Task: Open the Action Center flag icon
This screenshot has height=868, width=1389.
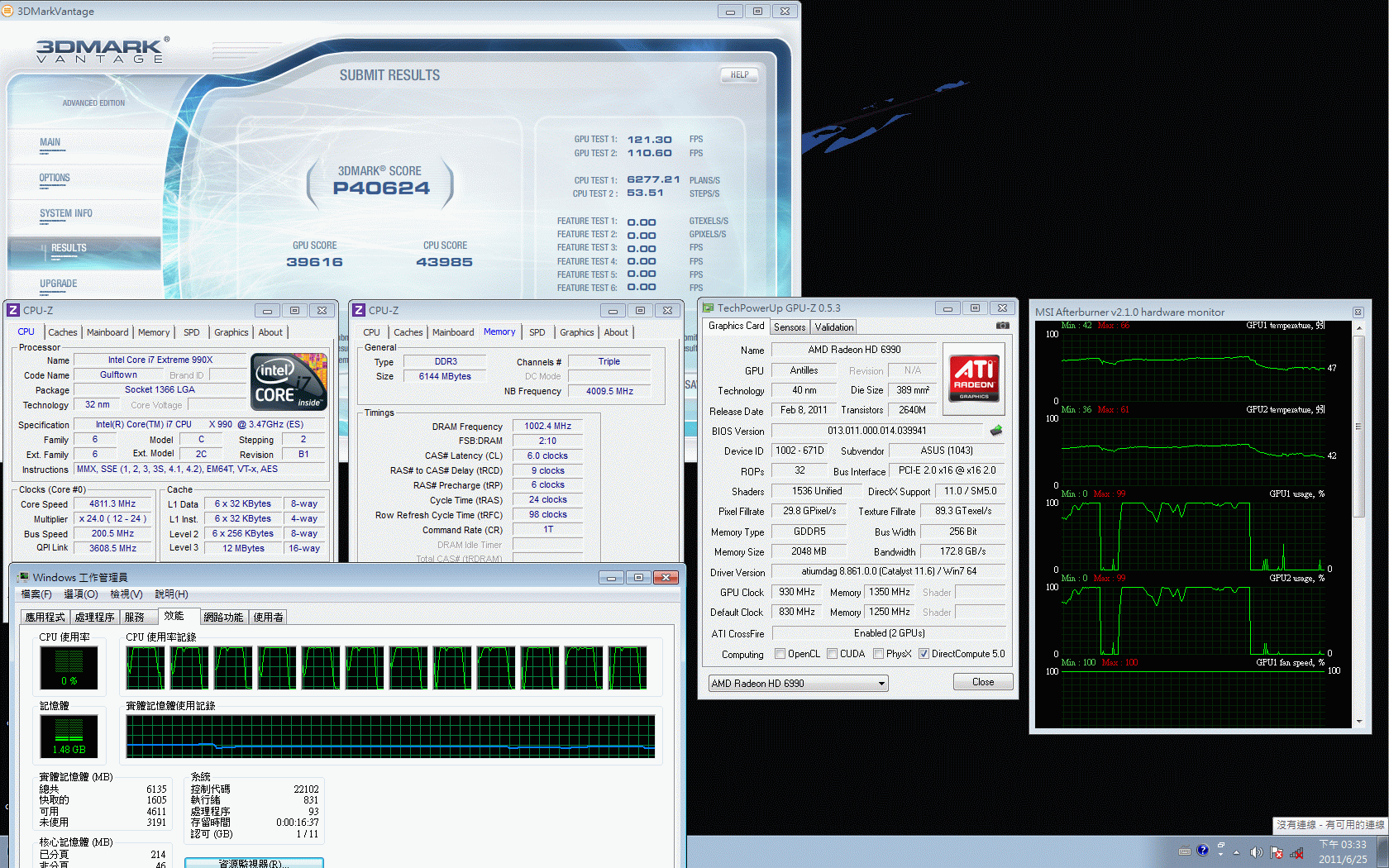Action: point(1277,852)
